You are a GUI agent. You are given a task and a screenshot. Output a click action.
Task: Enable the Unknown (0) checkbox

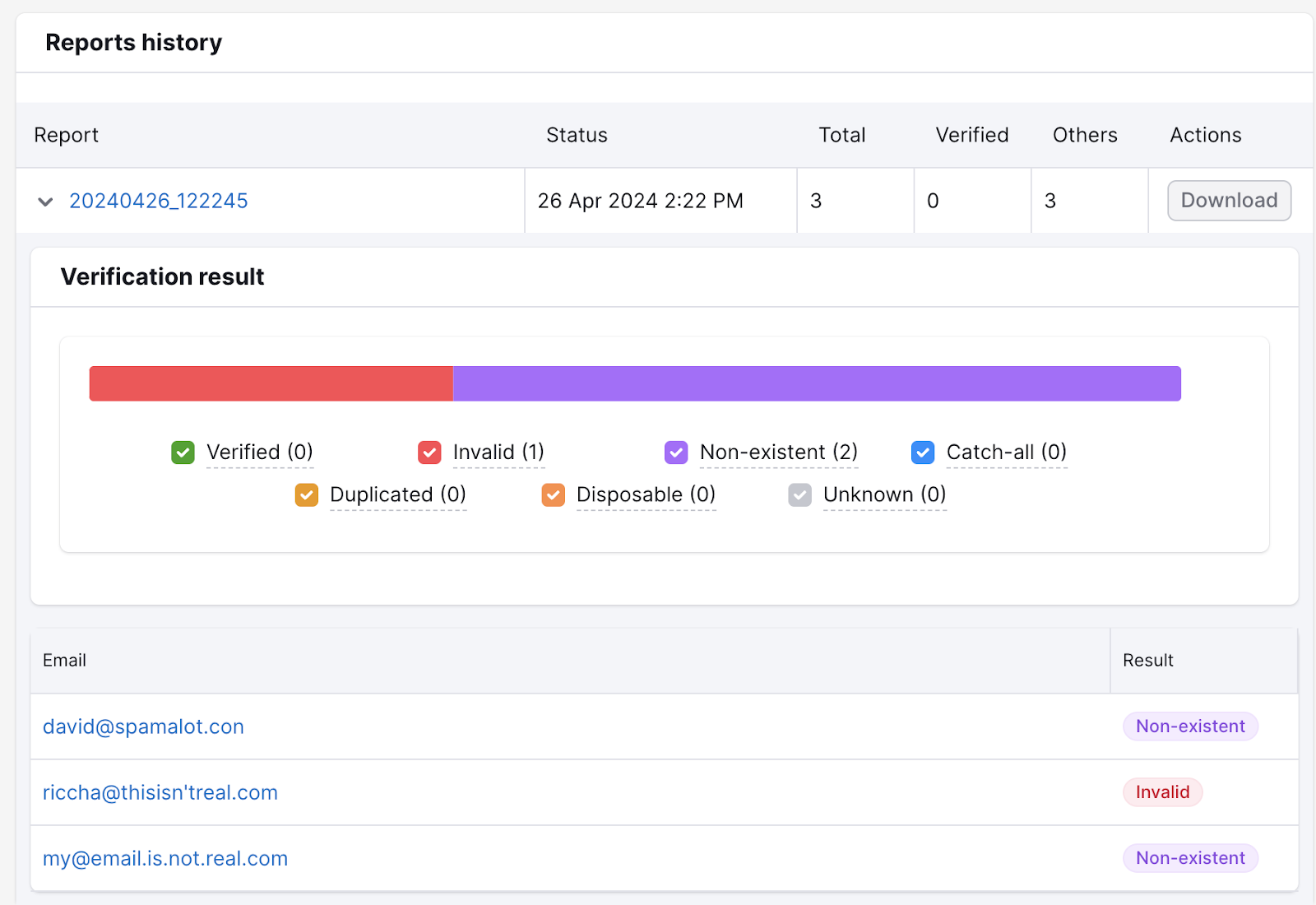tap(800, 495)
